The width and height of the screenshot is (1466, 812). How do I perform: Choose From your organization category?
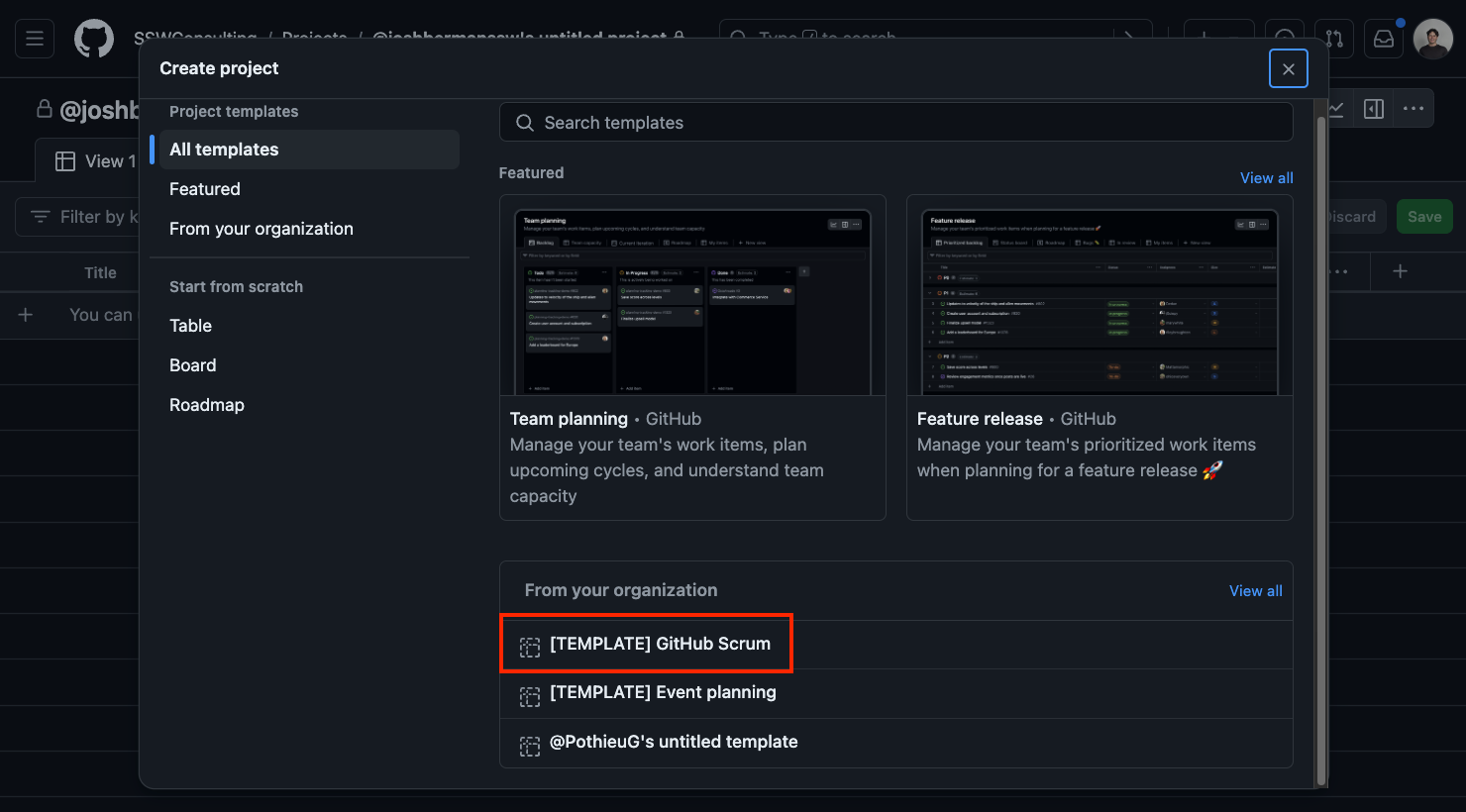(x=262, y=229)
